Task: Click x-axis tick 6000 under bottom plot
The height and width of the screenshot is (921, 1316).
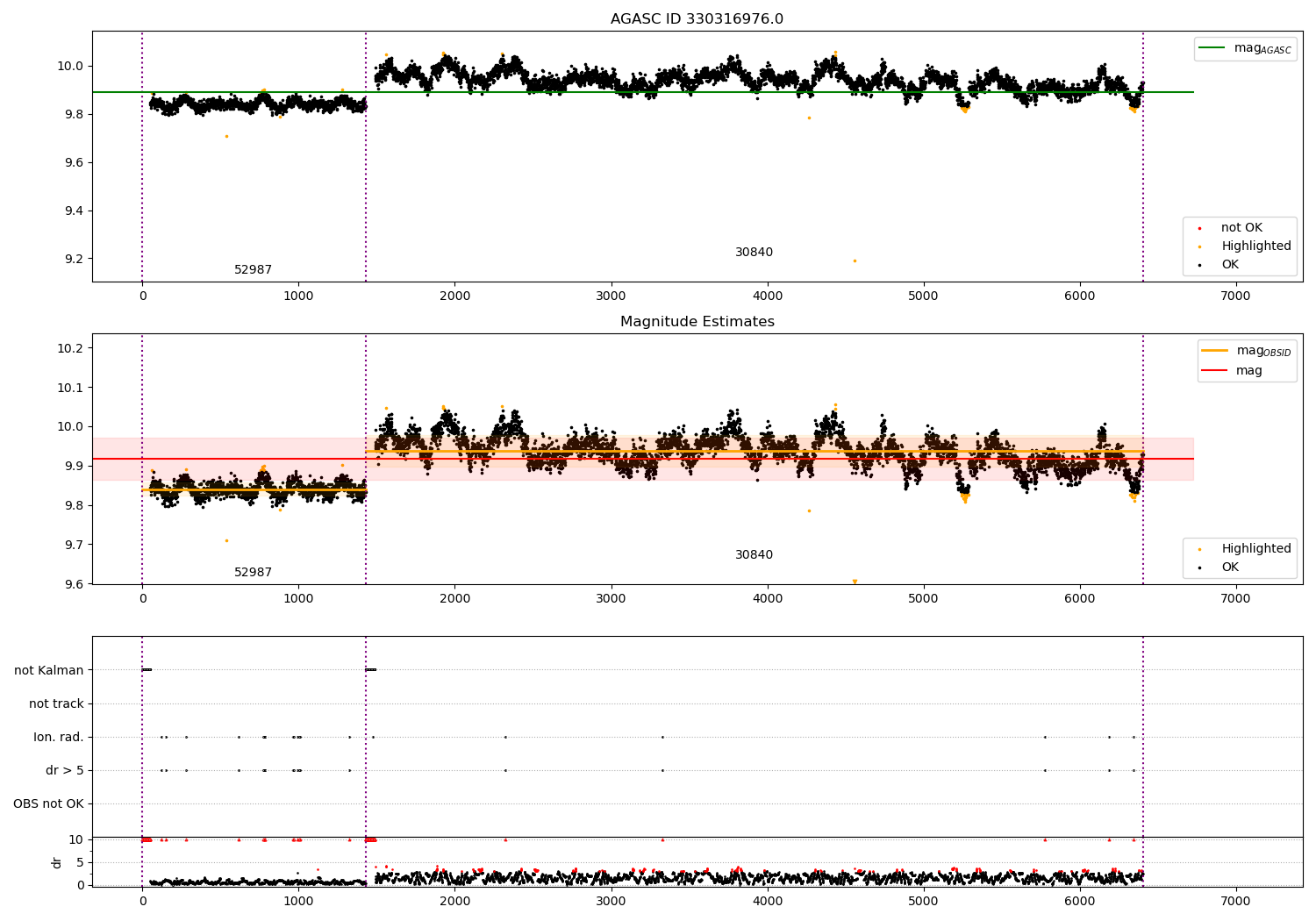Action: click(x=1080, y=901)
